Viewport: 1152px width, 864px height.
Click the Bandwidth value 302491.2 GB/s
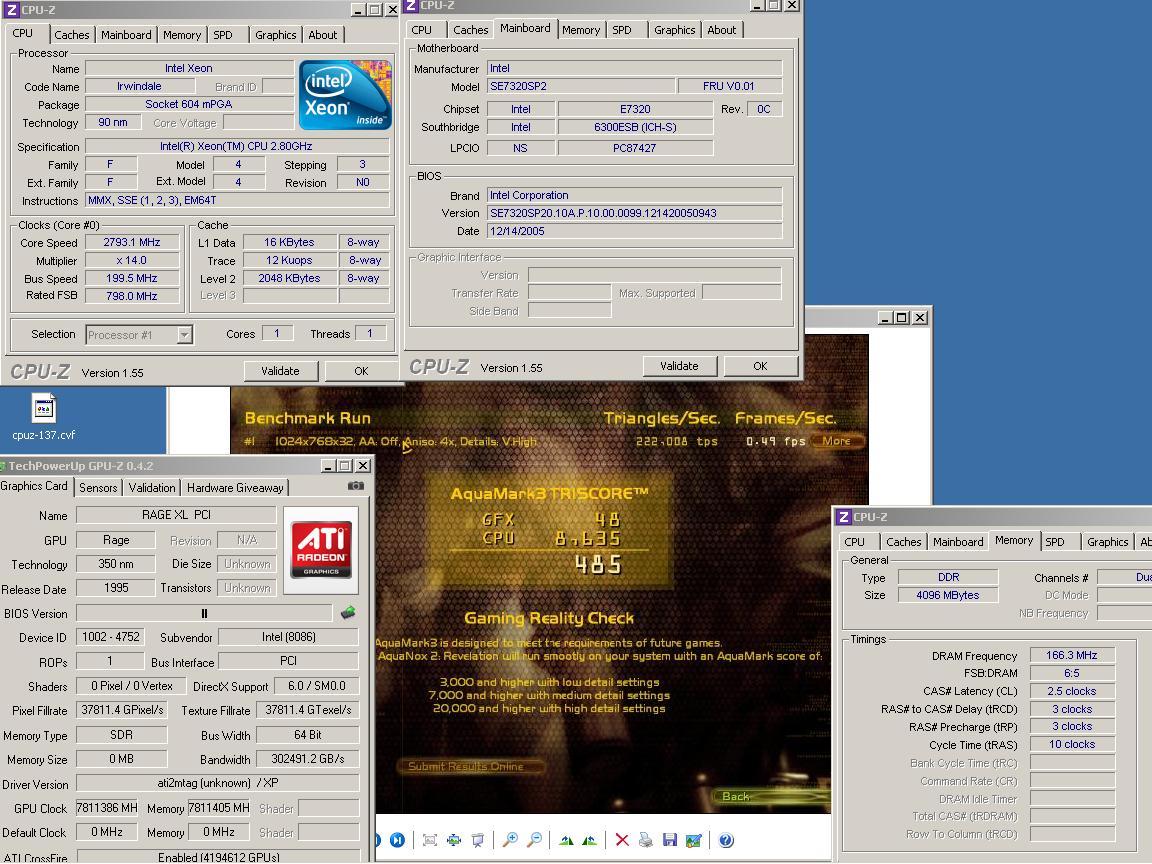click(307, 759)
